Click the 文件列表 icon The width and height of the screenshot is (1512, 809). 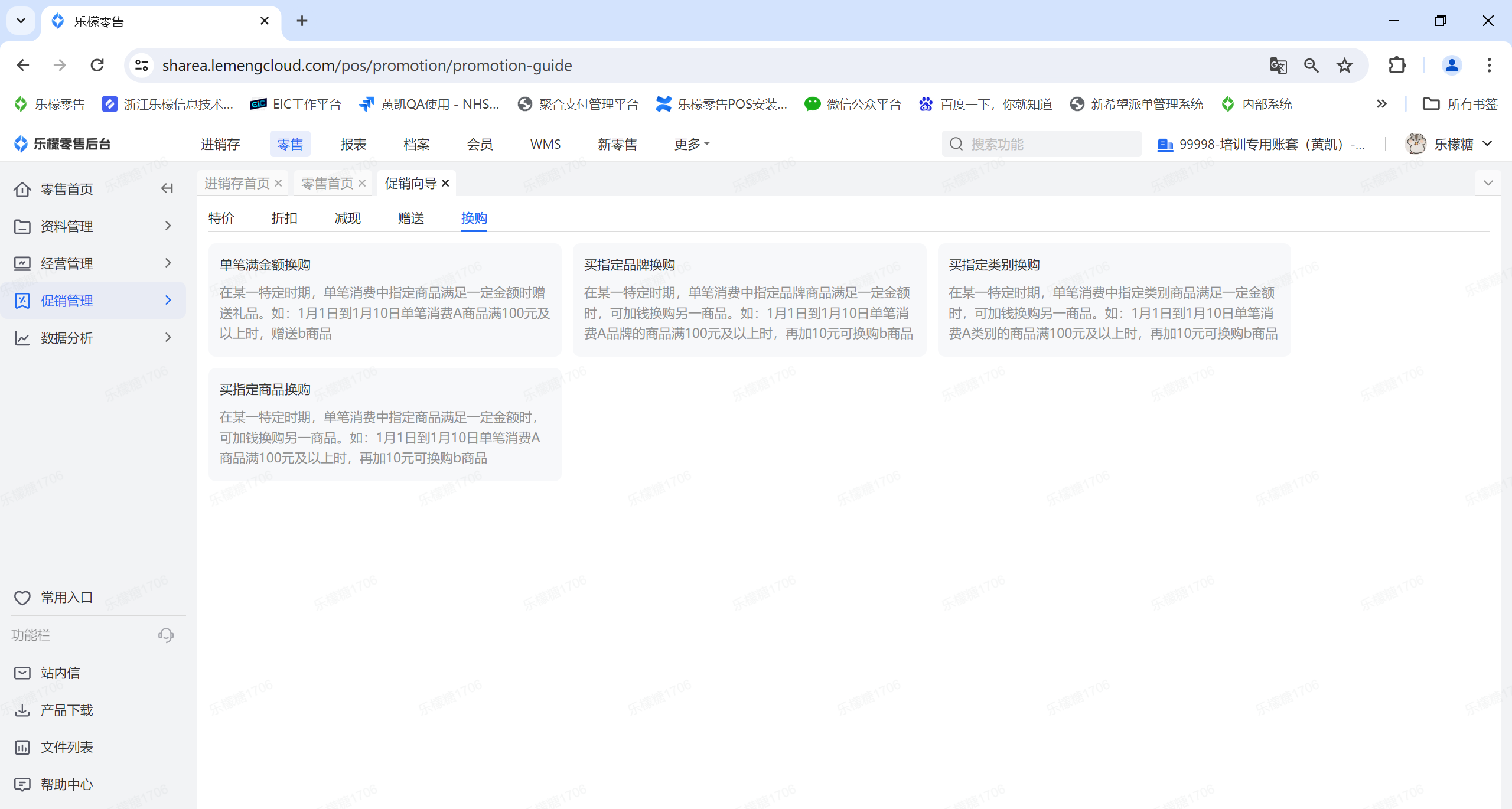pos(22,747)
